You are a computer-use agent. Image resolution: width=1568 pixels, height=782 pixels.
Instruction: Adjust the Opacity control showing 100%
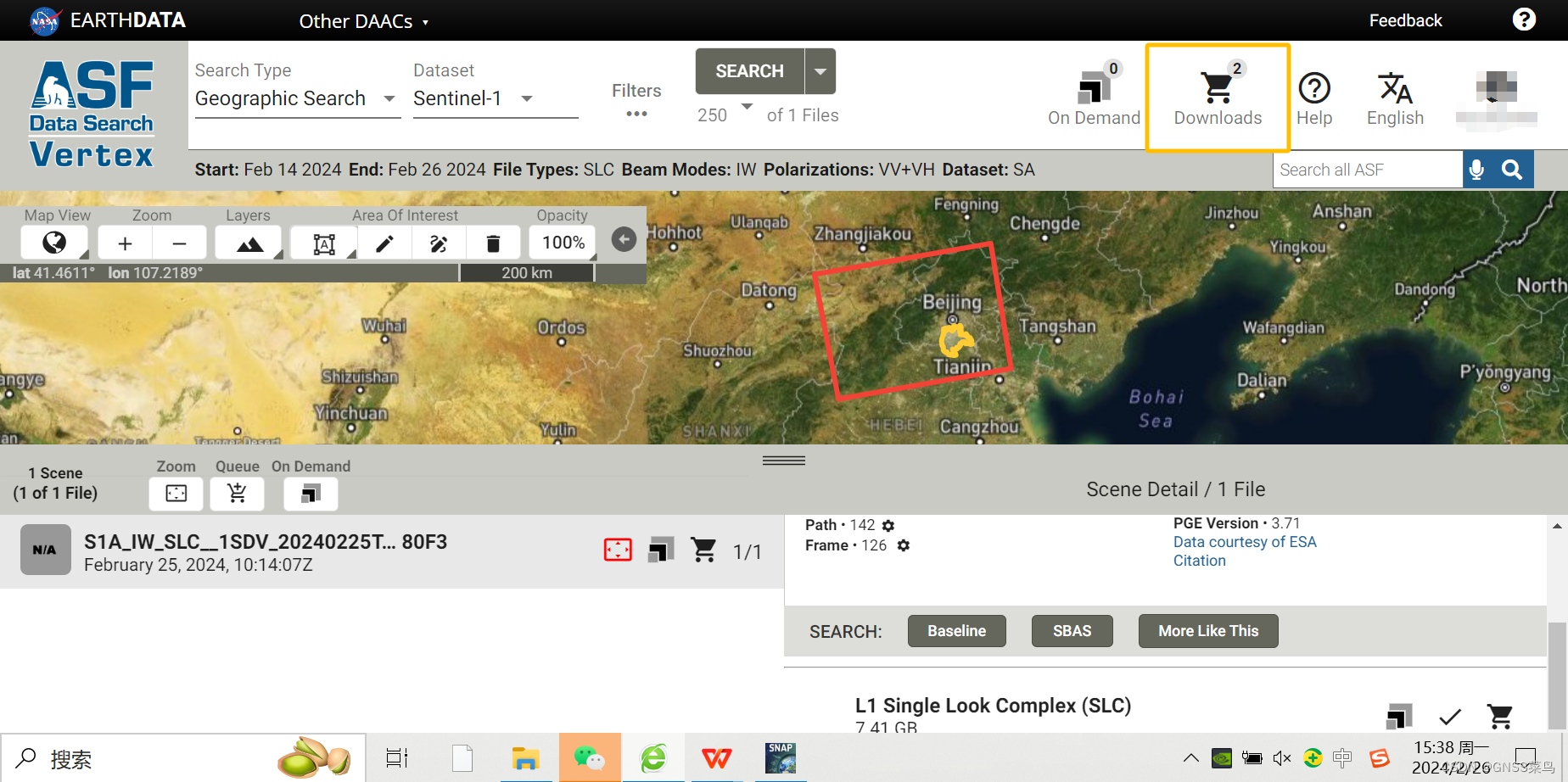(x=562, y=243)
